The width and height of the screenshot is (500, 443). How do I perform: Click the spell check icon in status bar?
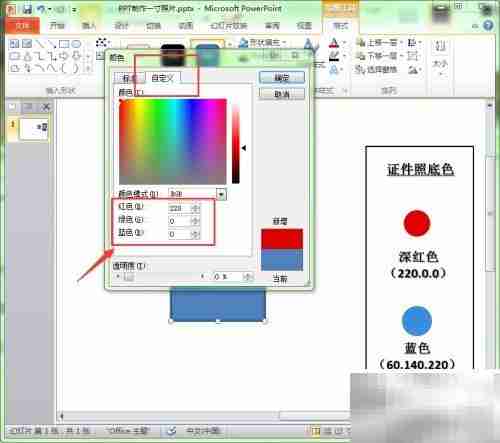[171, 431]
